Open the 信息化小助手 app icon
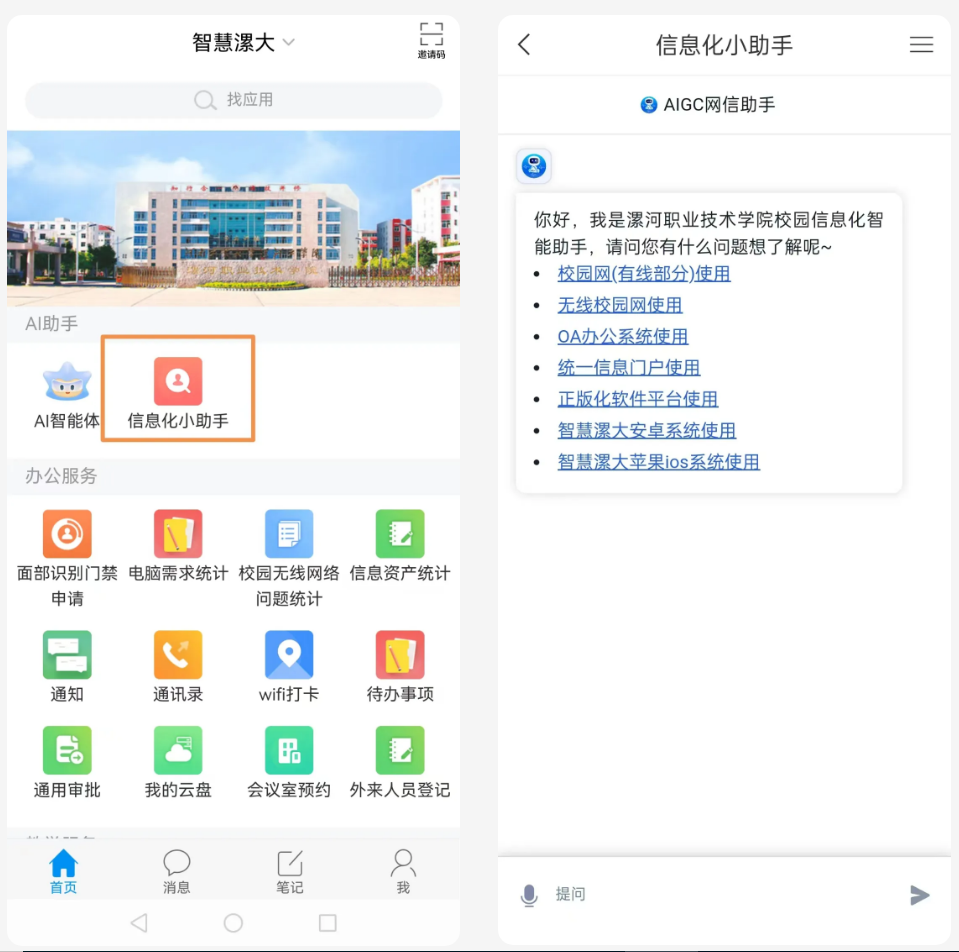 pyautogui.click(x=178, y=382)
